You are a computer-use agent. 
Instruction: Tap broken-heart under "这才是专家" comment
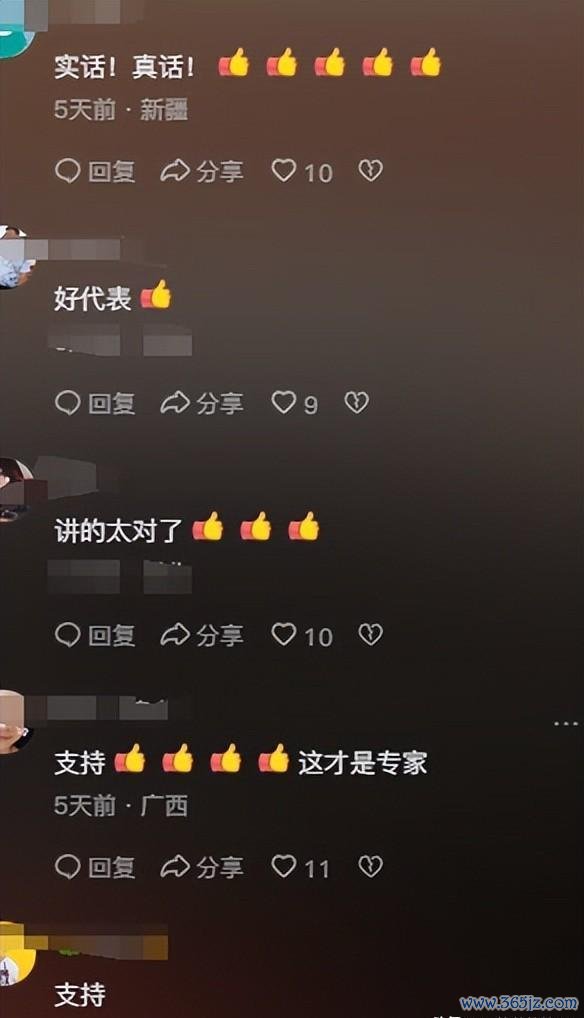pyautogui.click(x=371, y=866)
